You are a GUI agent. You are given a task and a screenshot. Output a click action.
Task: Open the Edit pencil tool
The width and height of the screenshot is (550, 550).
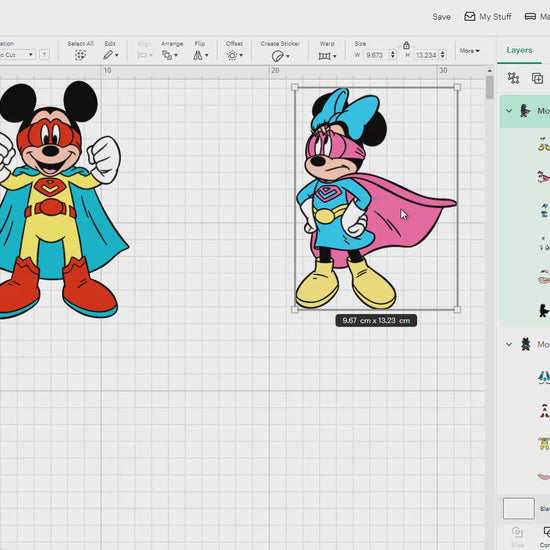click(x=108, y=55)
